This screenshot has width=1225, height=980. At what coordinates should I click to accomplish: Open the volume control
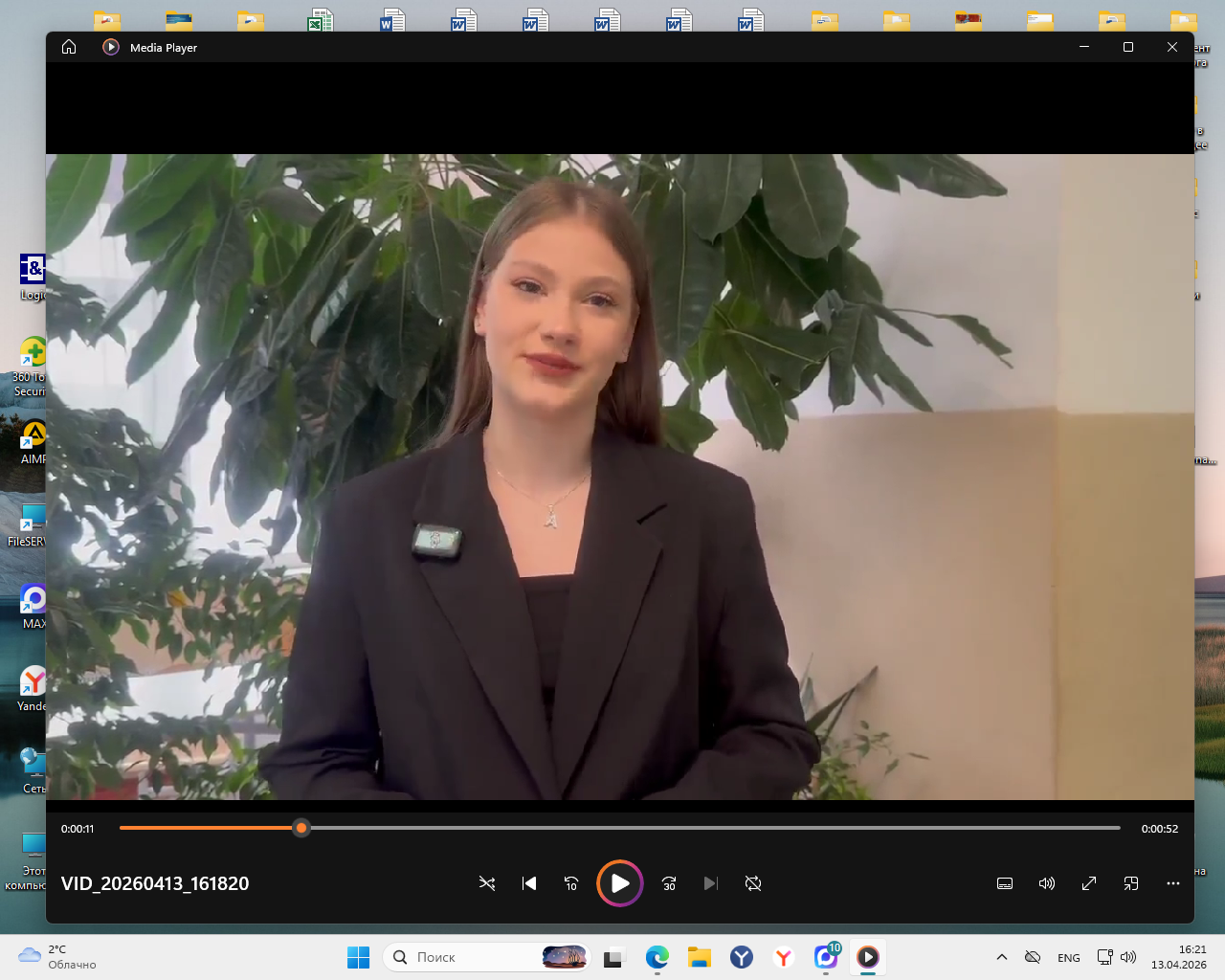(1047, 883)
